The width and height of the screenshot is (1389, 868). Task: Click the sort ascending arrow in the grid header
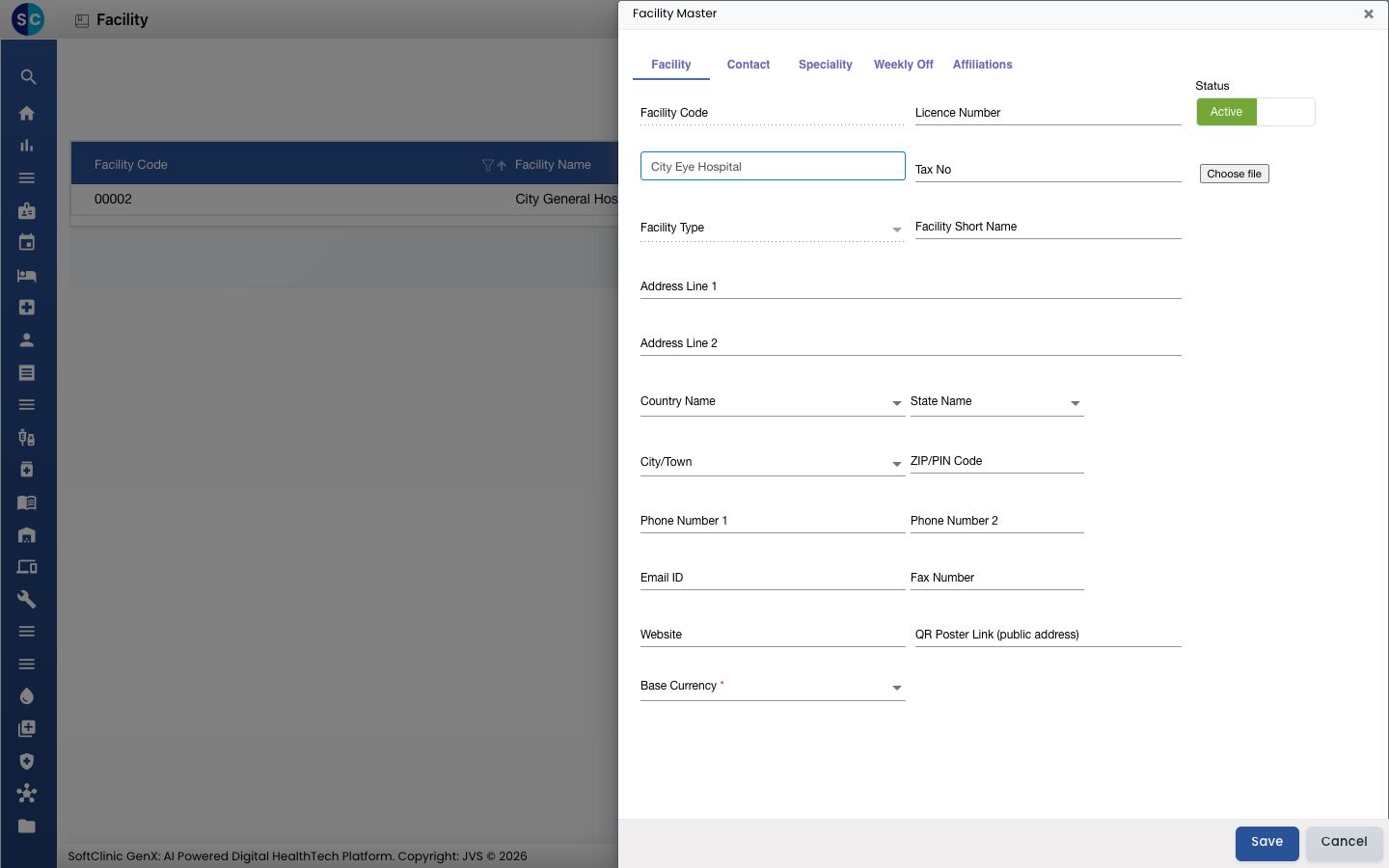[502, 165]
